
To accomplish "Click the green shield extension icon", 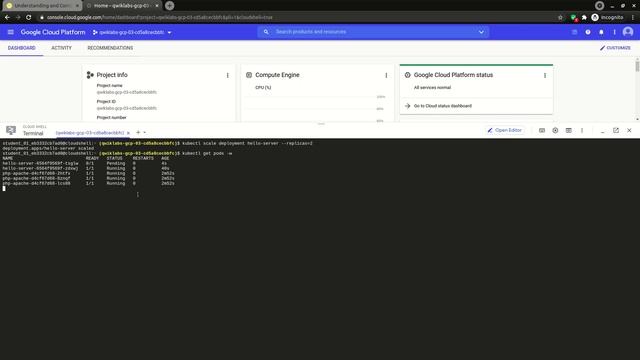I will coord(574,18).
